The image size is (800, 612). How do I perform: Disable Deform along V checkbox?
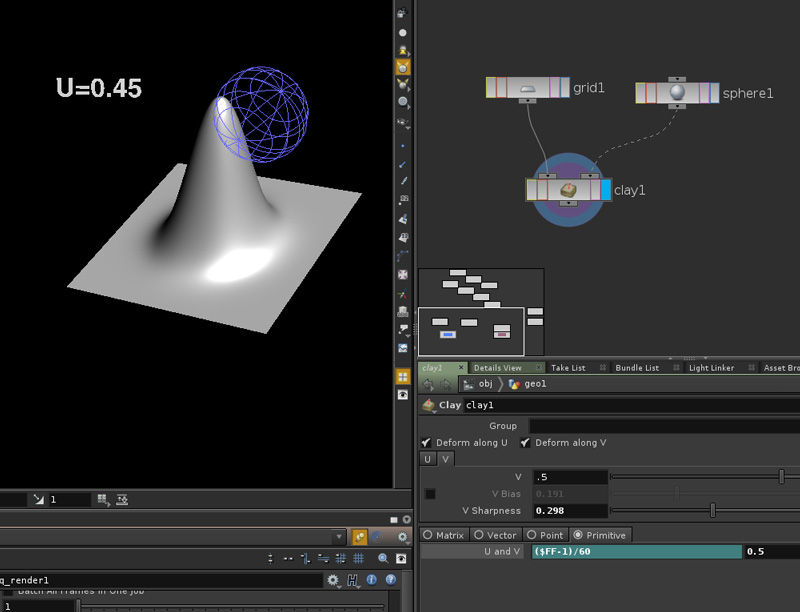click(526, 442)
